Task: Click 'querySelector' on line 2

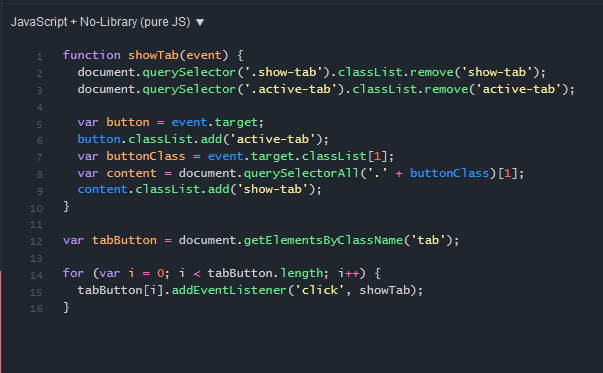Action: pos(189,72)
